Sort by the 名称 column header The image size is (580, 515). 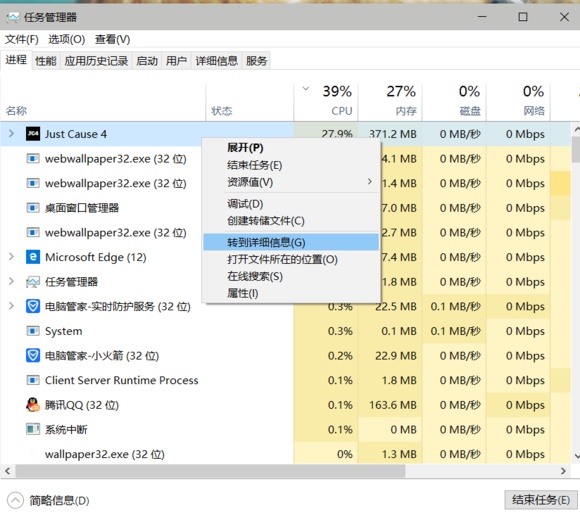103,102
